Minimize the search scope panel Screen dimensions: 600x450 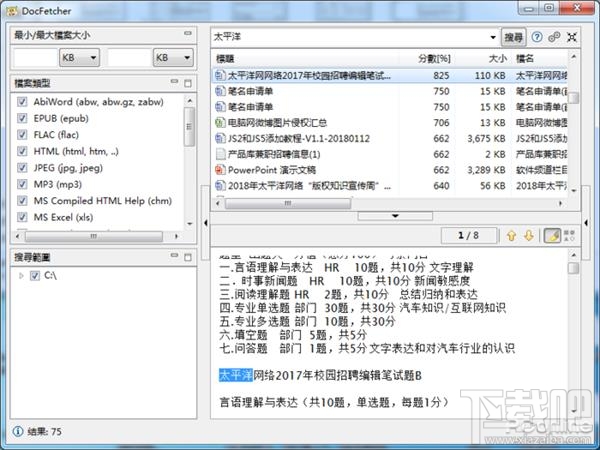[x=174, y=255]
